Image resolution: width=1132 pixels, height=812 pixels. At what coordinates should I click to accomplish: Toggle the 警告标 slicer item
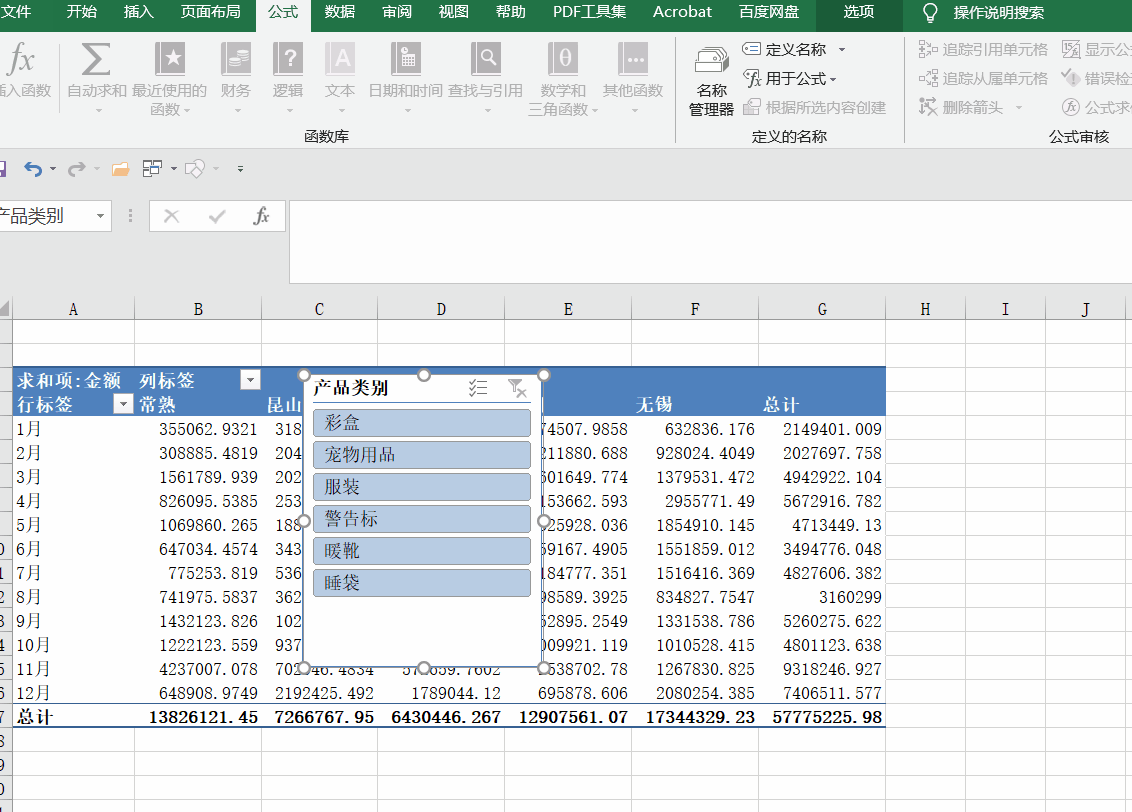[422, 519]
